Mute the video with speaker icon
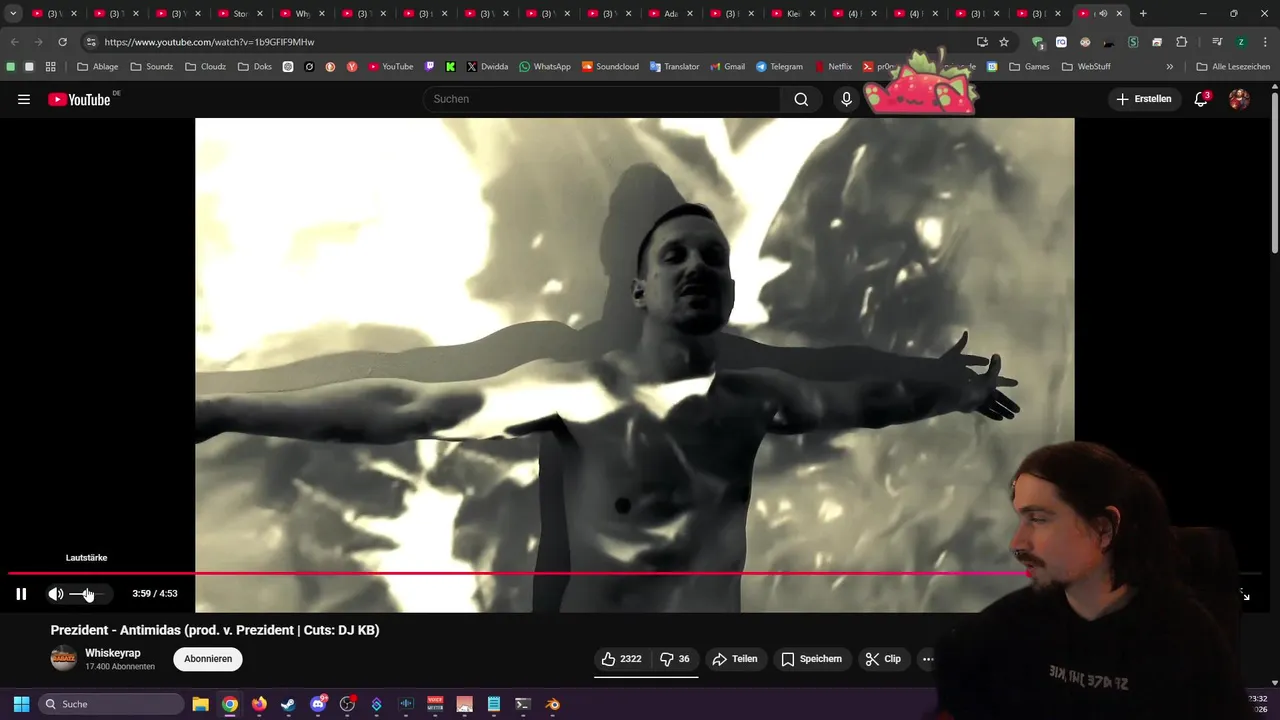 (56, 594)
